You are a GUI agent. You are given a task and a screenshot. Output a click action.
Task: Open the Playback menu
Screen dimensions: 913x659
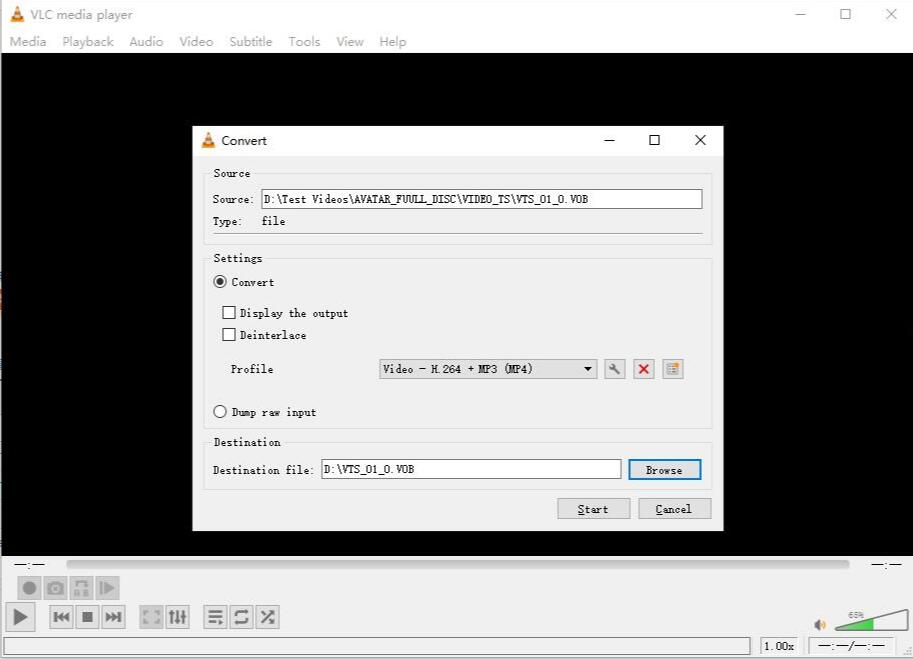coord(88,42)
